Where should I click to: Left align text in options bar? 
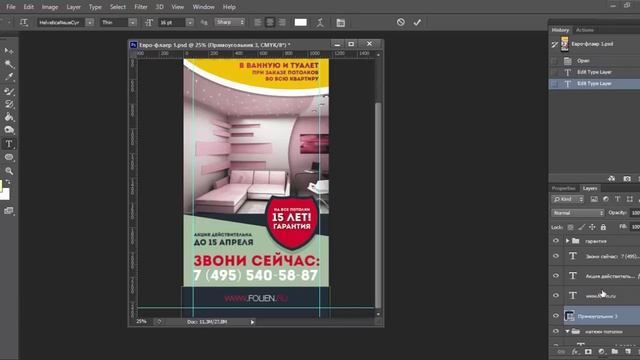[258, 22]
